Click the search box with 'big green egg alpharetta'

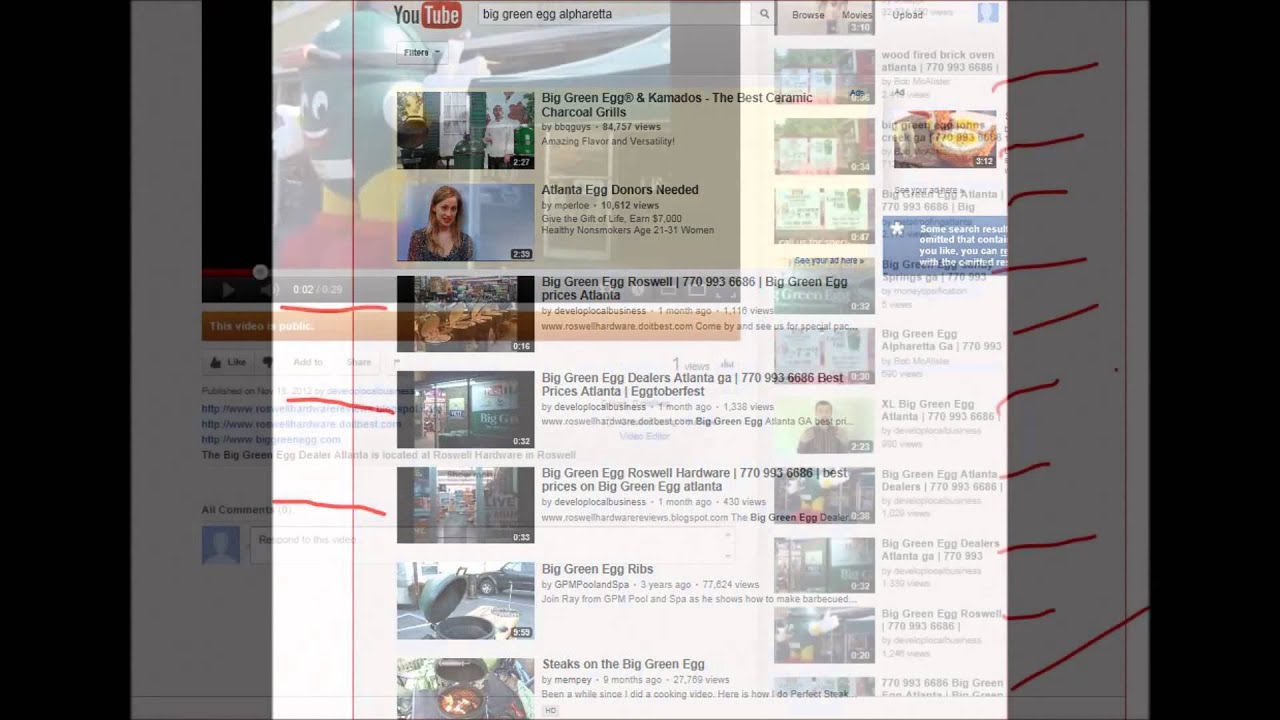pyautogui.click(x=615, y=14)
